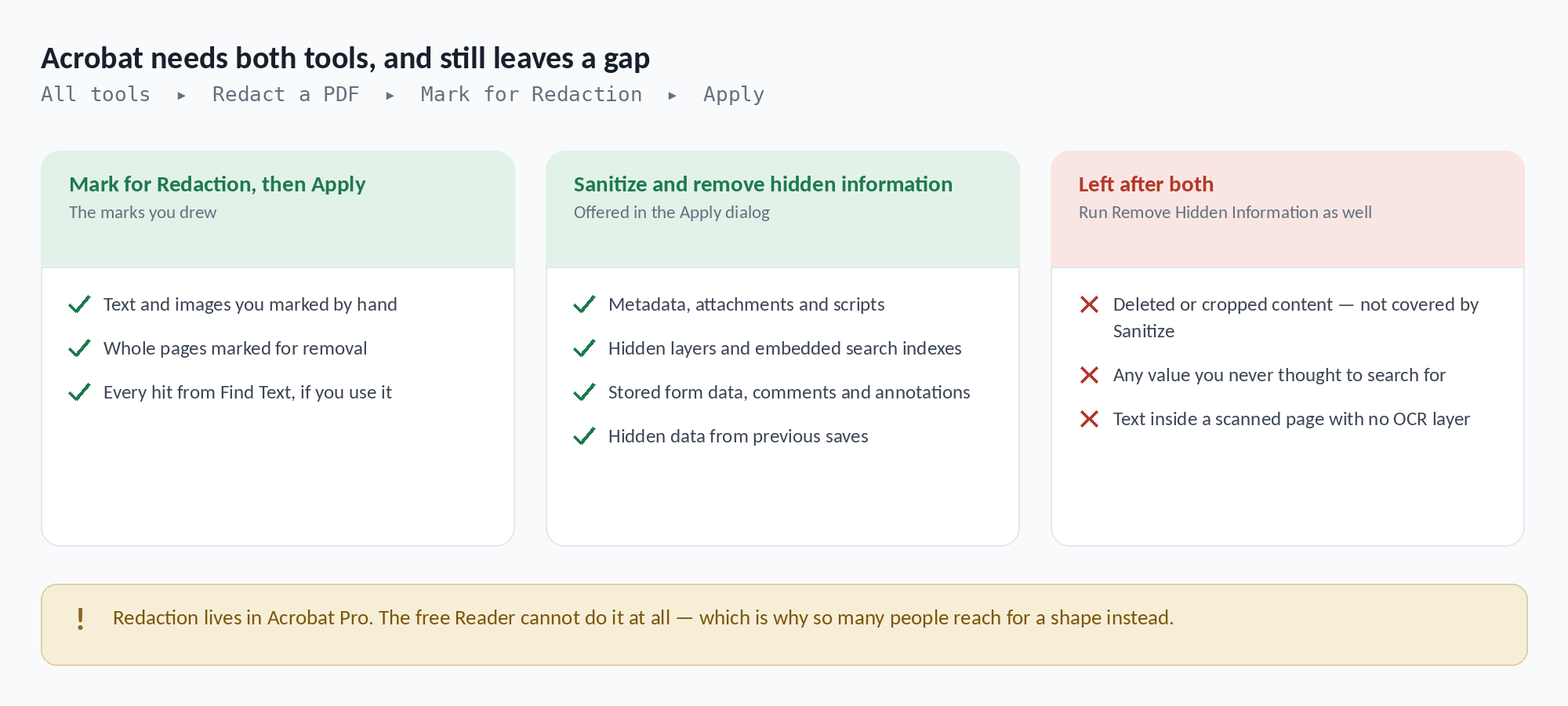Image resolution: width=1568 pixels, height=706 pixels.
Task: Click the exclamation icon in the warning banner
Action: click(80, 619)
